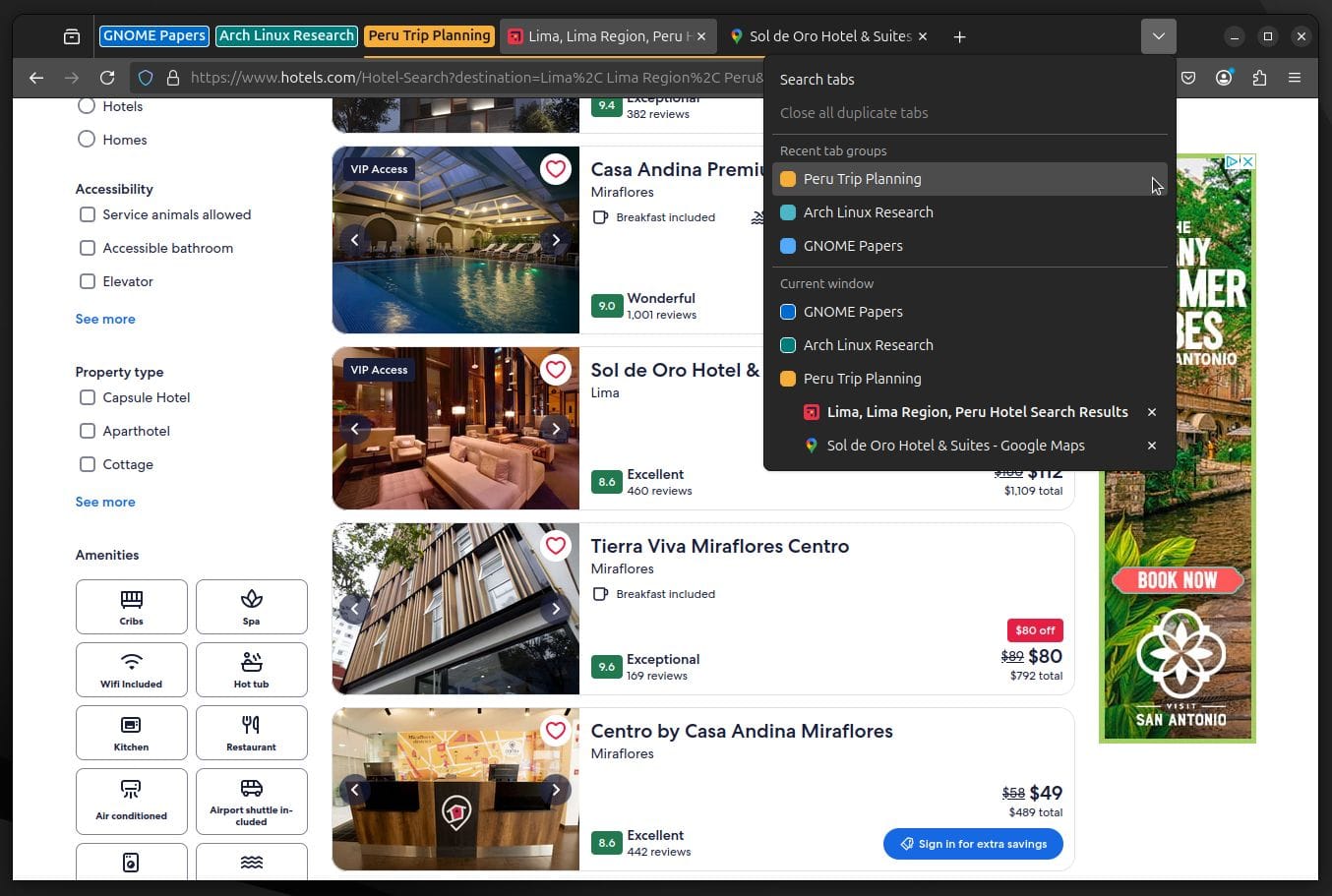Enable the Capsule Hotel property type

pos(88,397)
